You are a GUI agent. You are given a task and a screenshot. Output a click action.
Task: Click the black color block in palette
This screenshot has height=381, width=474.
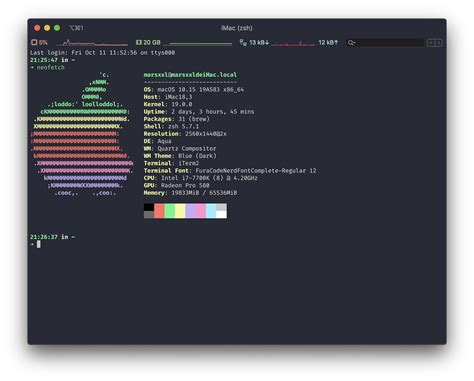click(149, 207)
